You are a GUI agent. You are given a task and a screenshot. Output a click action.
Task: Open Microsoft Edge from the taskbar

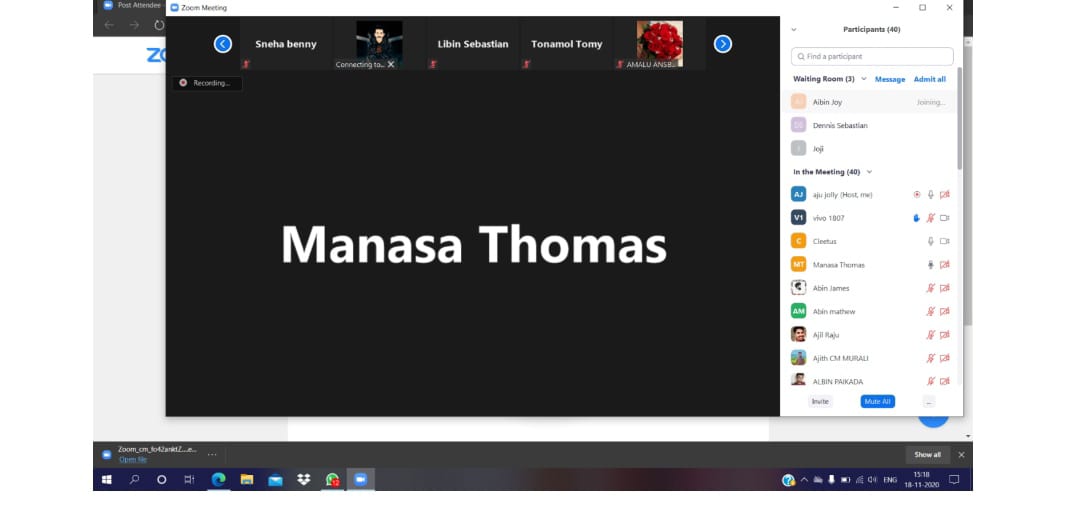(218, 480)
